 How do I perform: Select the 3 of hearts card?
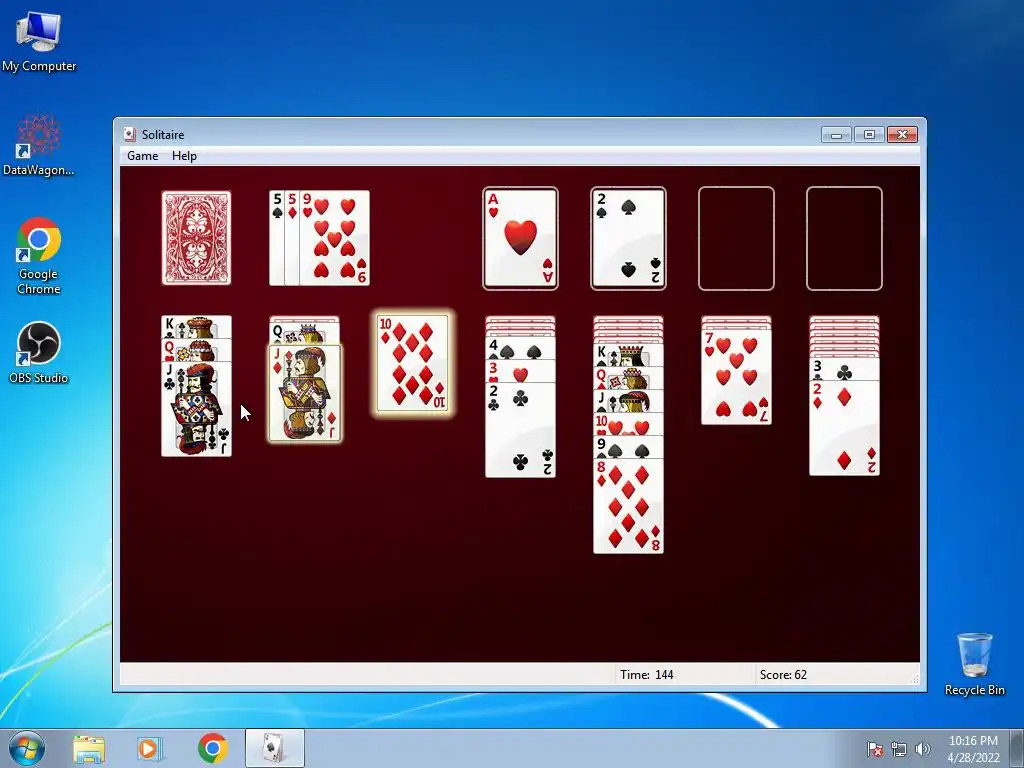pyautogui.click(x=520, y=371)
